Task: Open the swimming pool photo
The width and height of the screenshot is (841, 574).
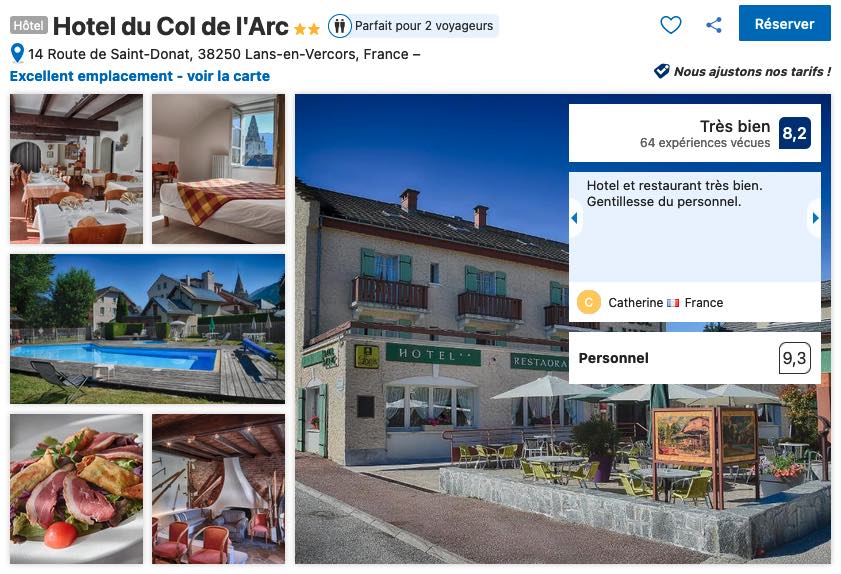Action: [x=147, y=329]
